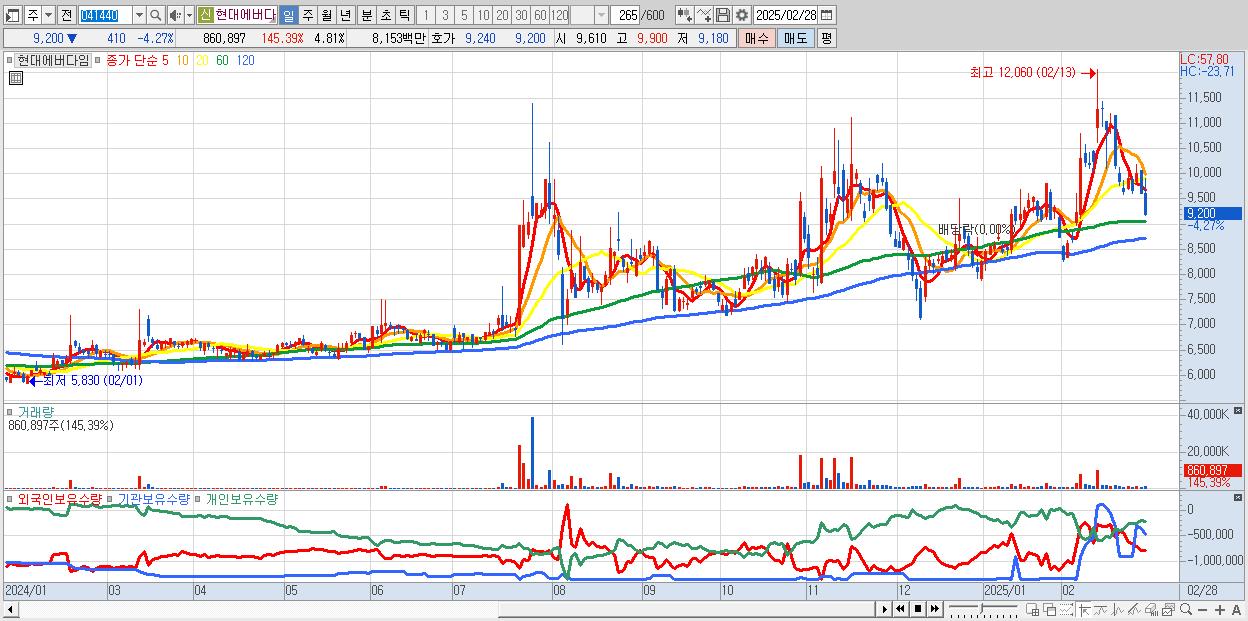Open the 주 market type dropdown arrow
The height and width of the screenshot is (621, 1248).
pyautogui.click(x=48, y=15)
